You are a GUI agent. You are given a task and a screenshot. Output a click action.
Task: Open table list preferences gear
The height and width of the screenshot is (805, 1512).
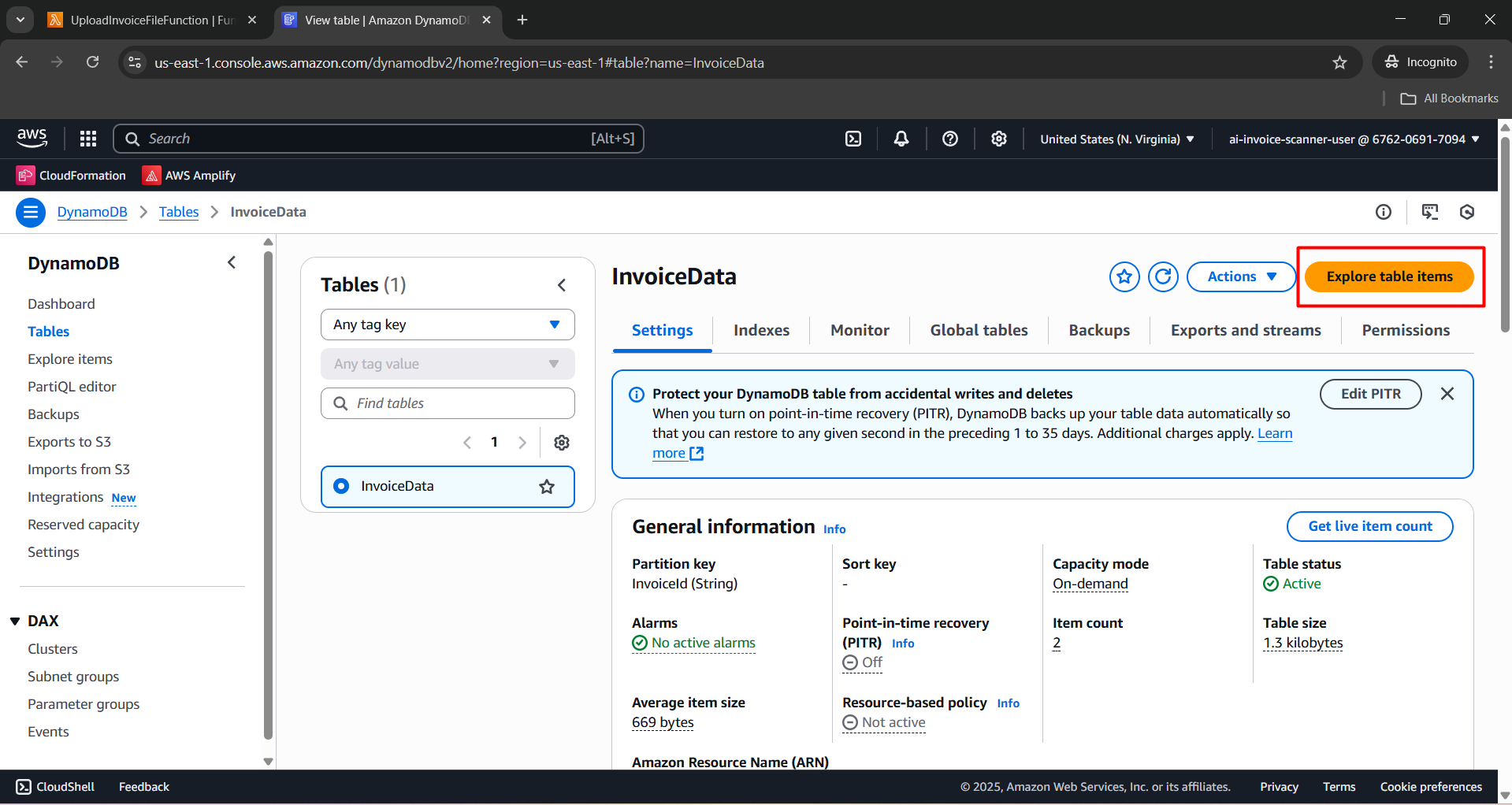(562, 443)
